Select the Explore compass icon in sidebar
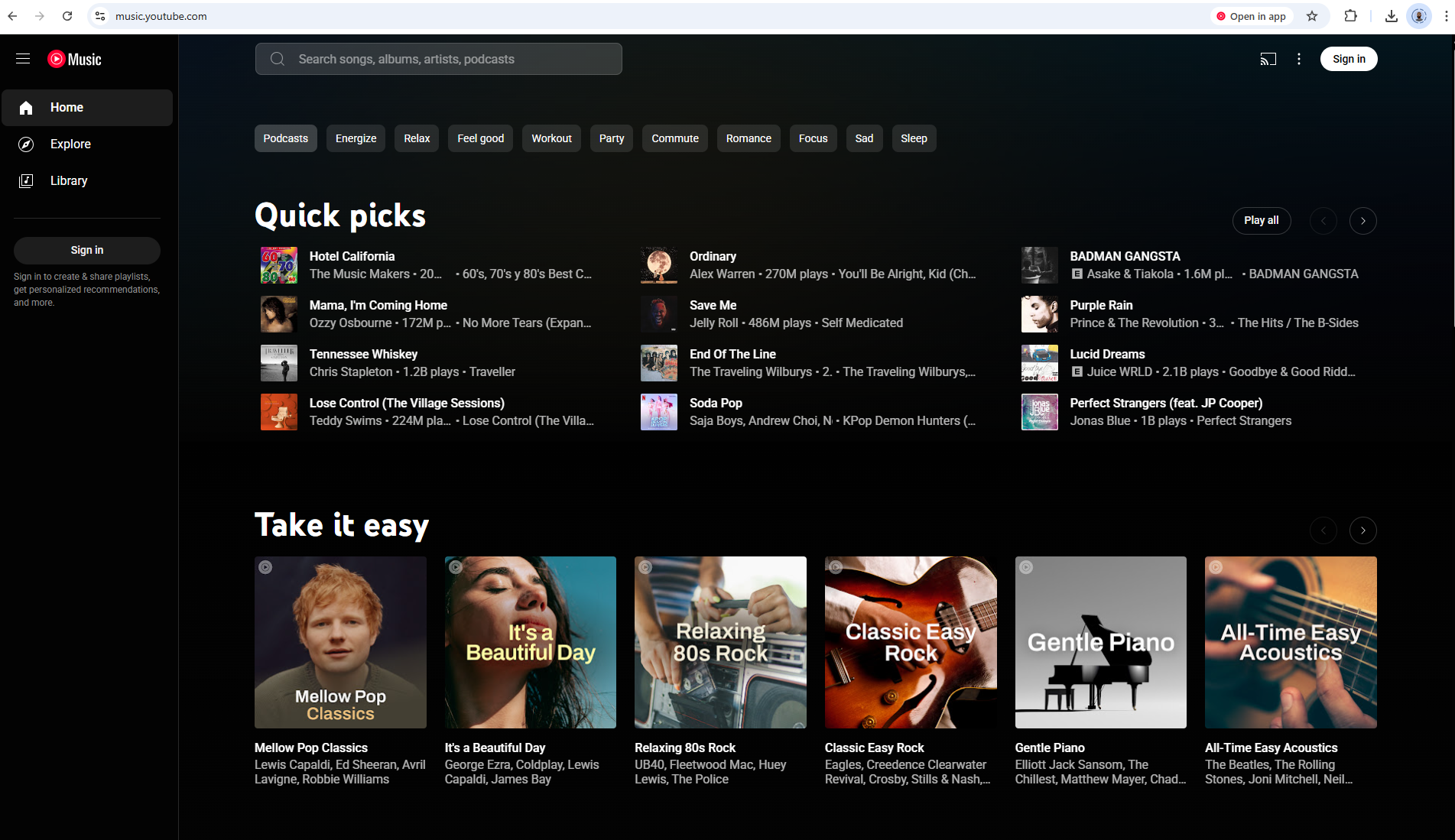The height and width of the screenshot is (840, 1455). [x=26, y=144]
